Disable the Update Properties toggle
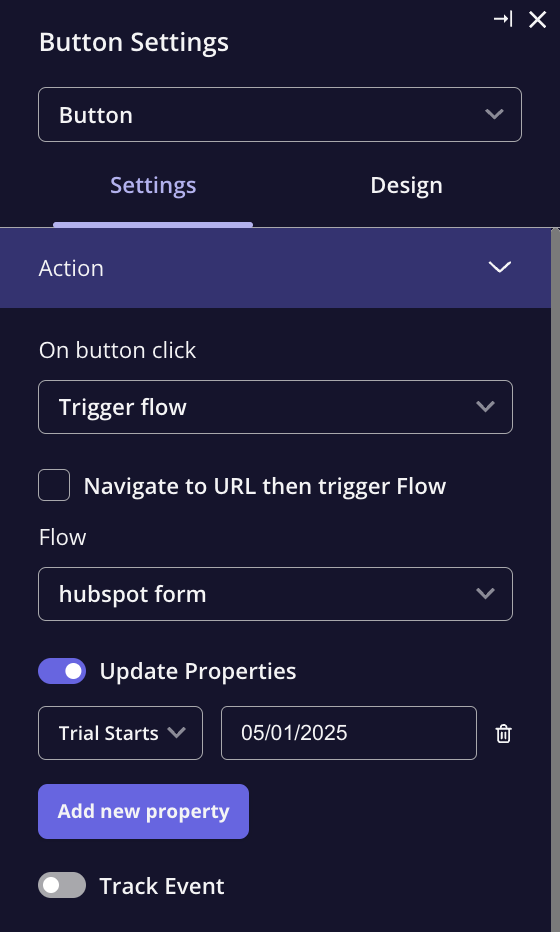560x932 pixels. (62, 671)
